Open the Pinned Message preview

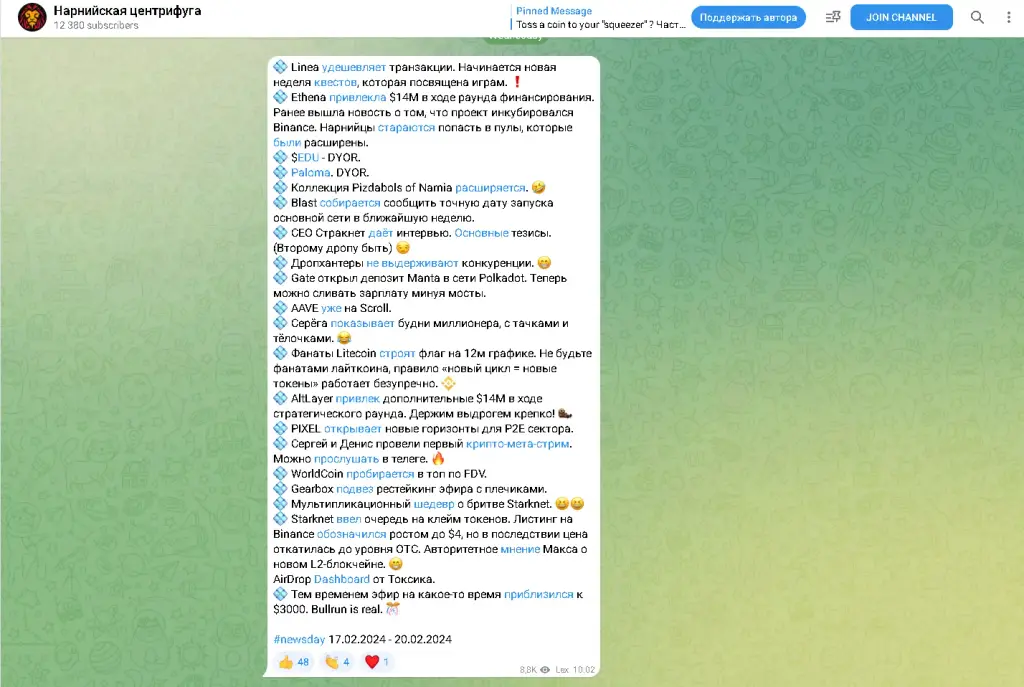point(598,18)
